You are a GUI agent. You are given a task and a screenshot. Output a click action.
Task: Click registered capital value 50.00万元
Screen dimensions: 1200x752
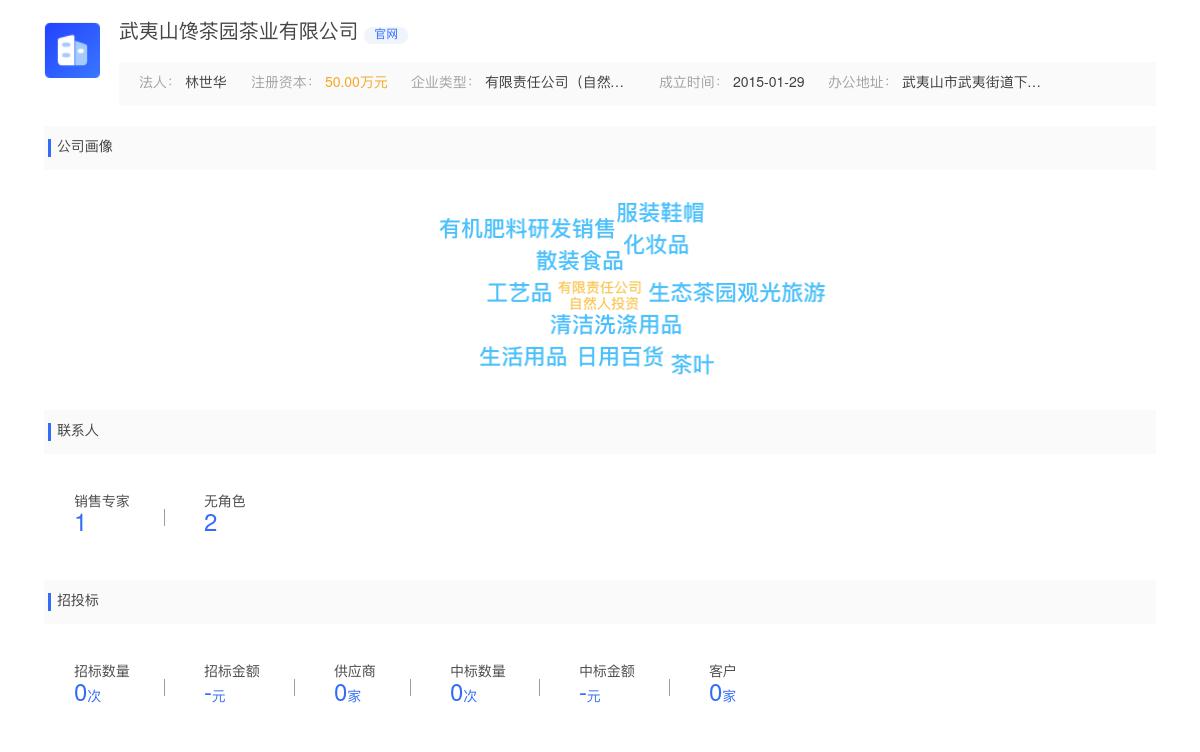356,83
